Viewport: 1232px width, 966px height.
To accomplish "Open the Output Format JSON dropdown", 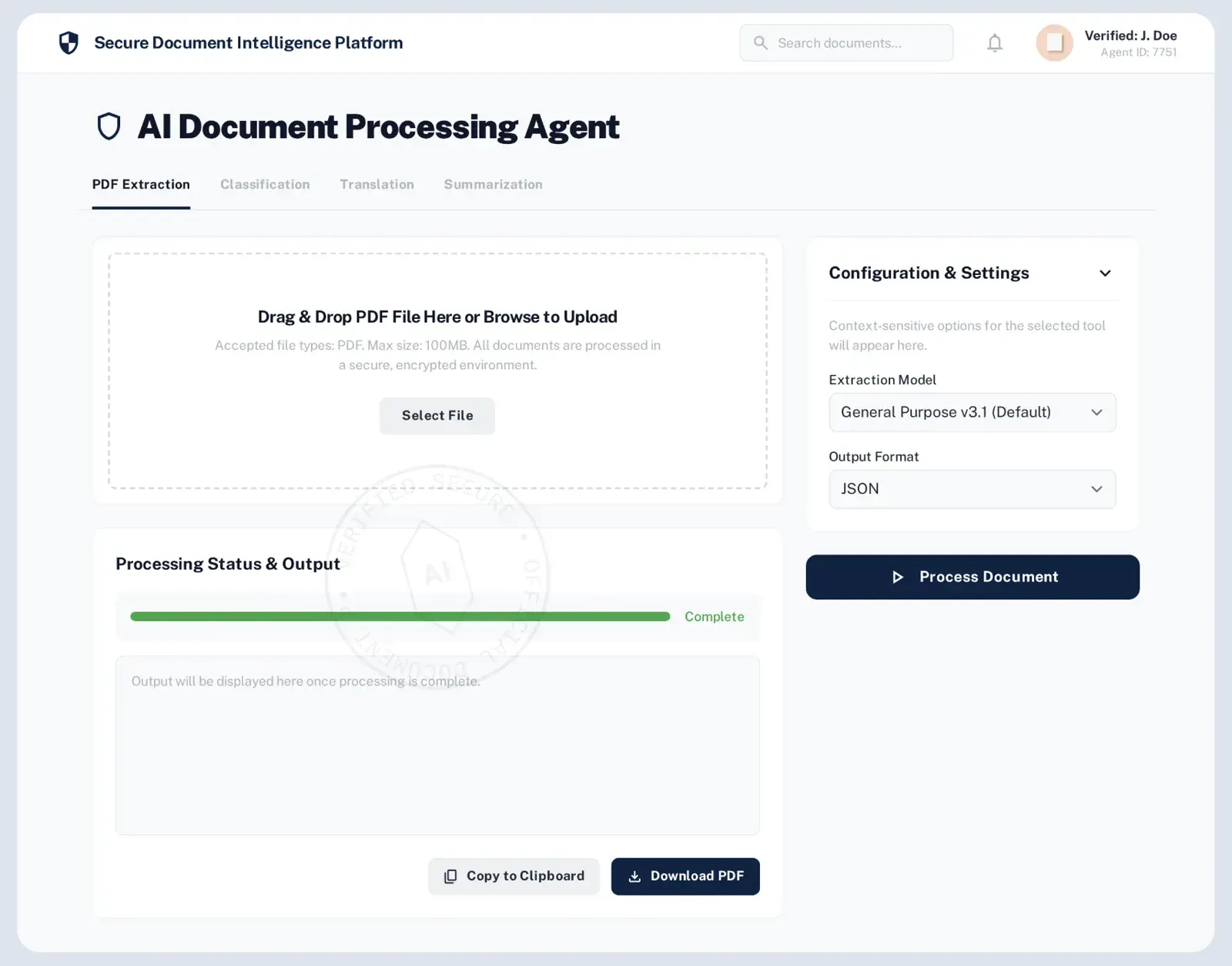I will pyautogui.click(x=973, y=489).
